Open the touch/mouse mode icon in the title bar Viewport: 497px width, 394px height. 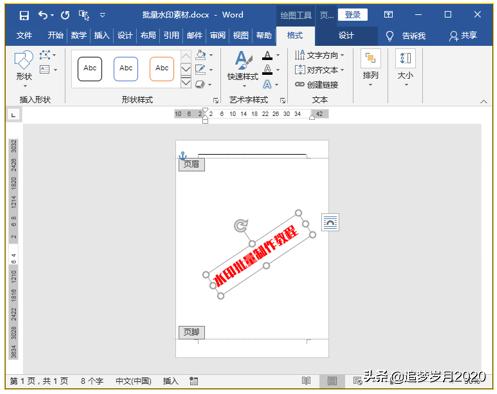tap(84, 15)
